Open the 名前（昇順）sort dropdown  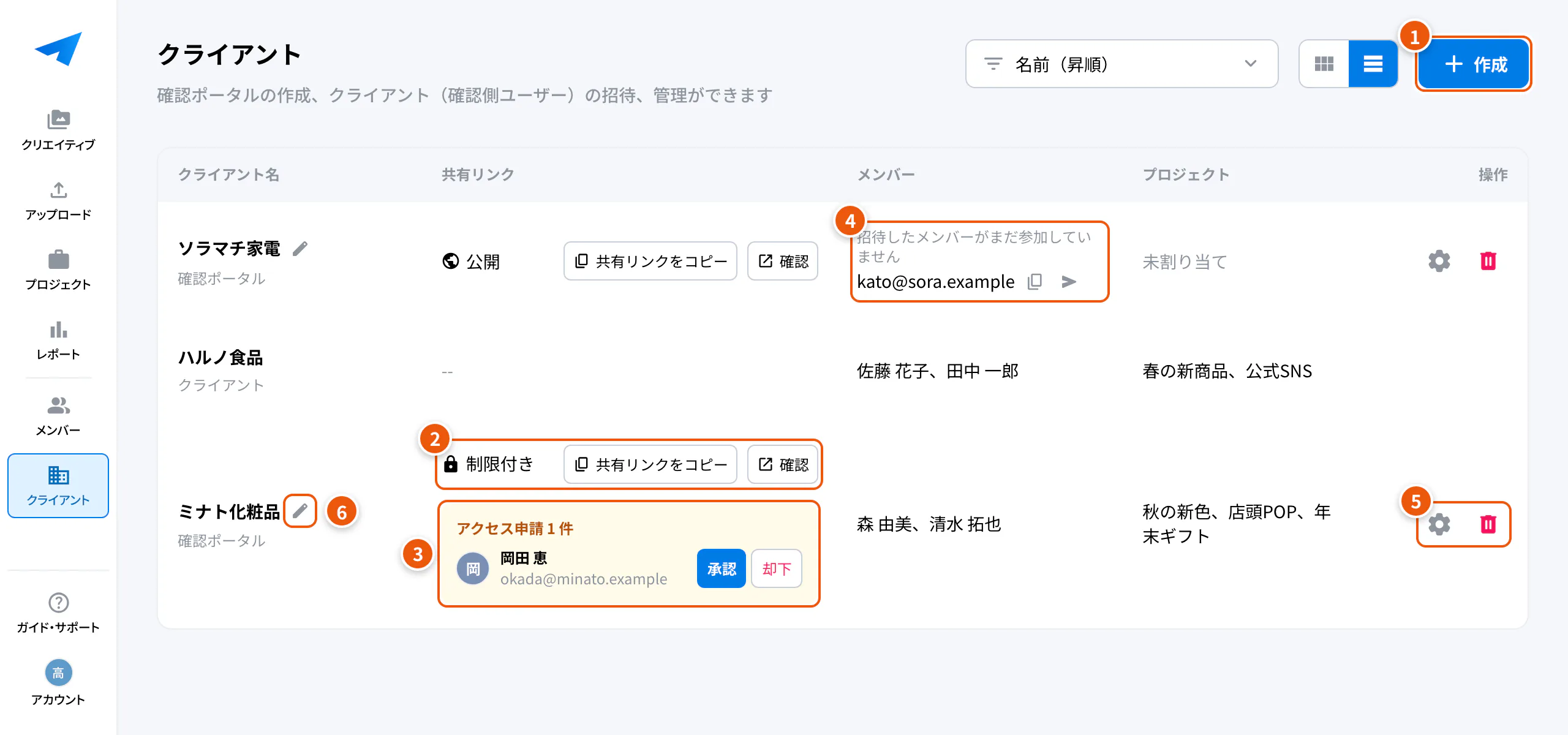(x=1121, y=64)
